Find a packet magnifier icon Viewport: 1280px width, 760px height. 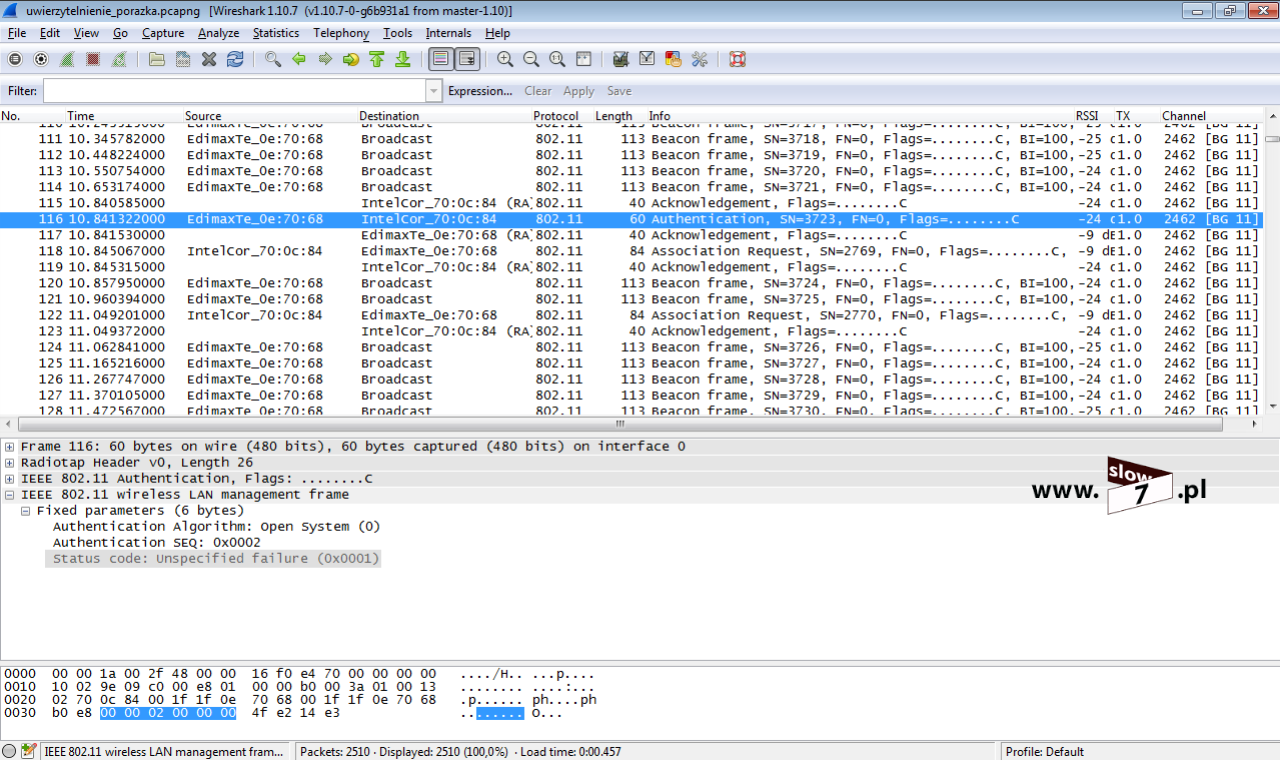[x=273, y=59]
